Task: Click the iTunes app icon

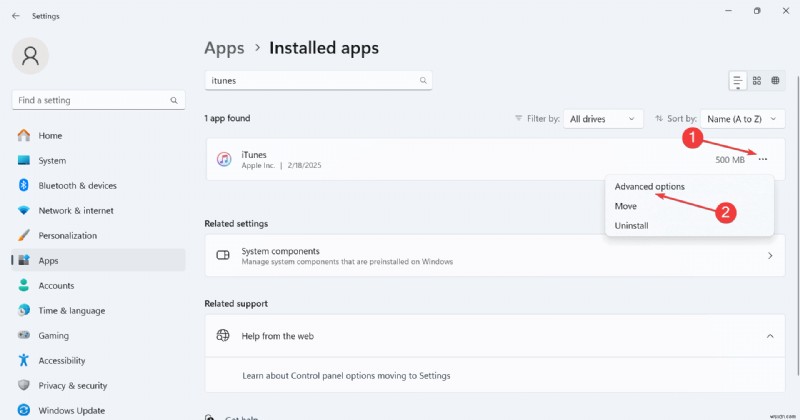Action: coord(224,159)
